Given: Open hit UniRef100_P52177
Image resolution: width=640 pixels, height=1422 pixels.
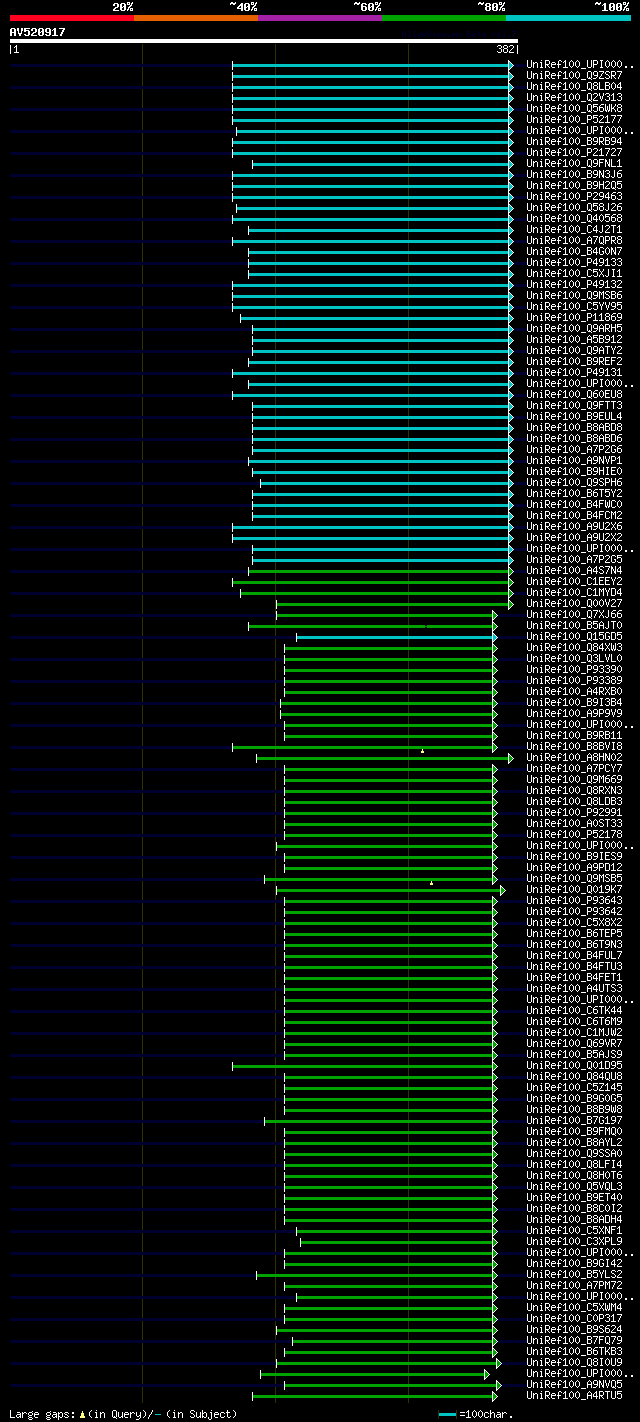Looking at the screenshot, I should pos(574,120).
